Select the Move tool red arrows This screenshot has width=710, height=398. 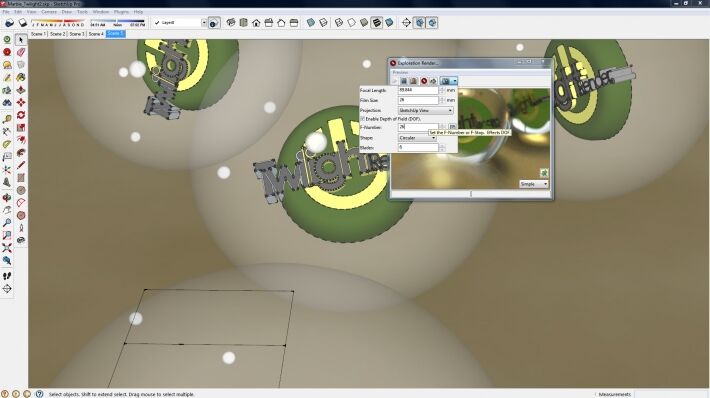(x=21, y=103)
